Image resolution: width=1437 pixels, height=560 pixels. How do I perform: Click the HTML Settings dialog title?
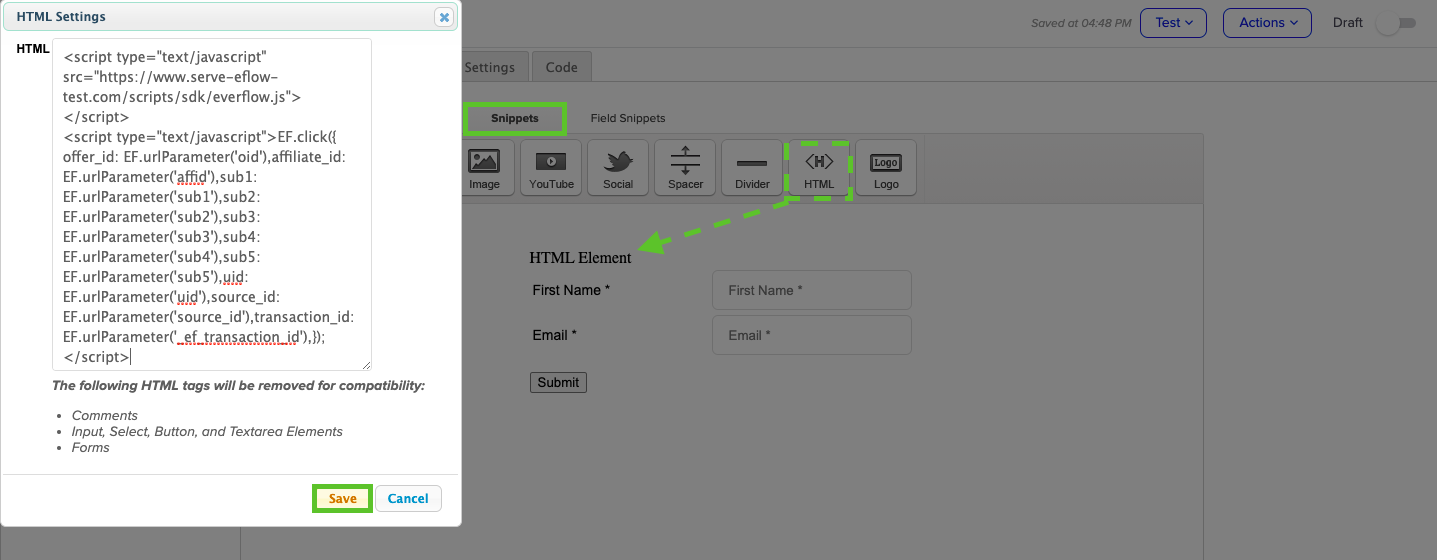(61, 17)
